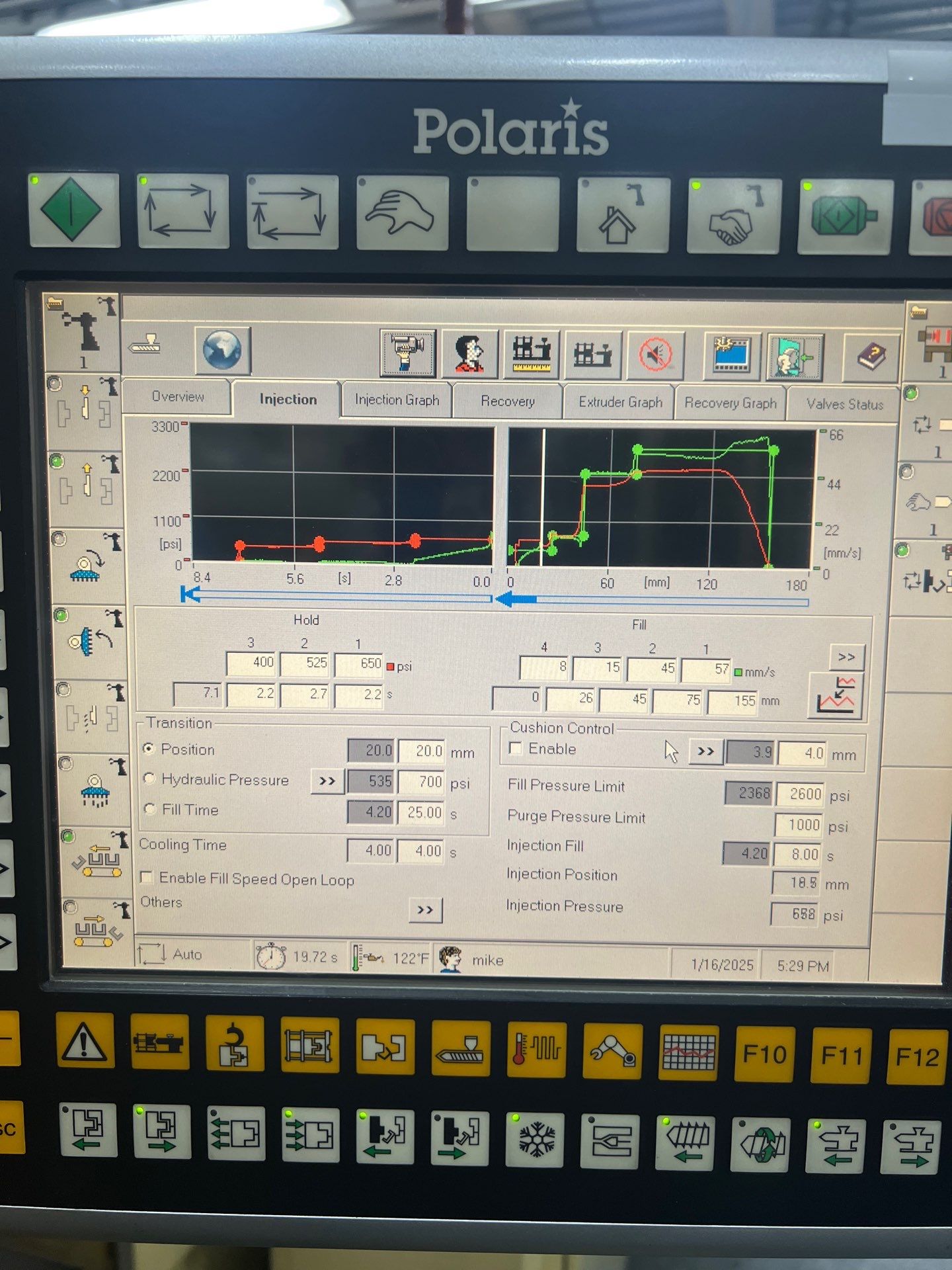The image size is (952, 1270).
Task: Click the yellow trend graph grid key
Action: coord(689,1052)
